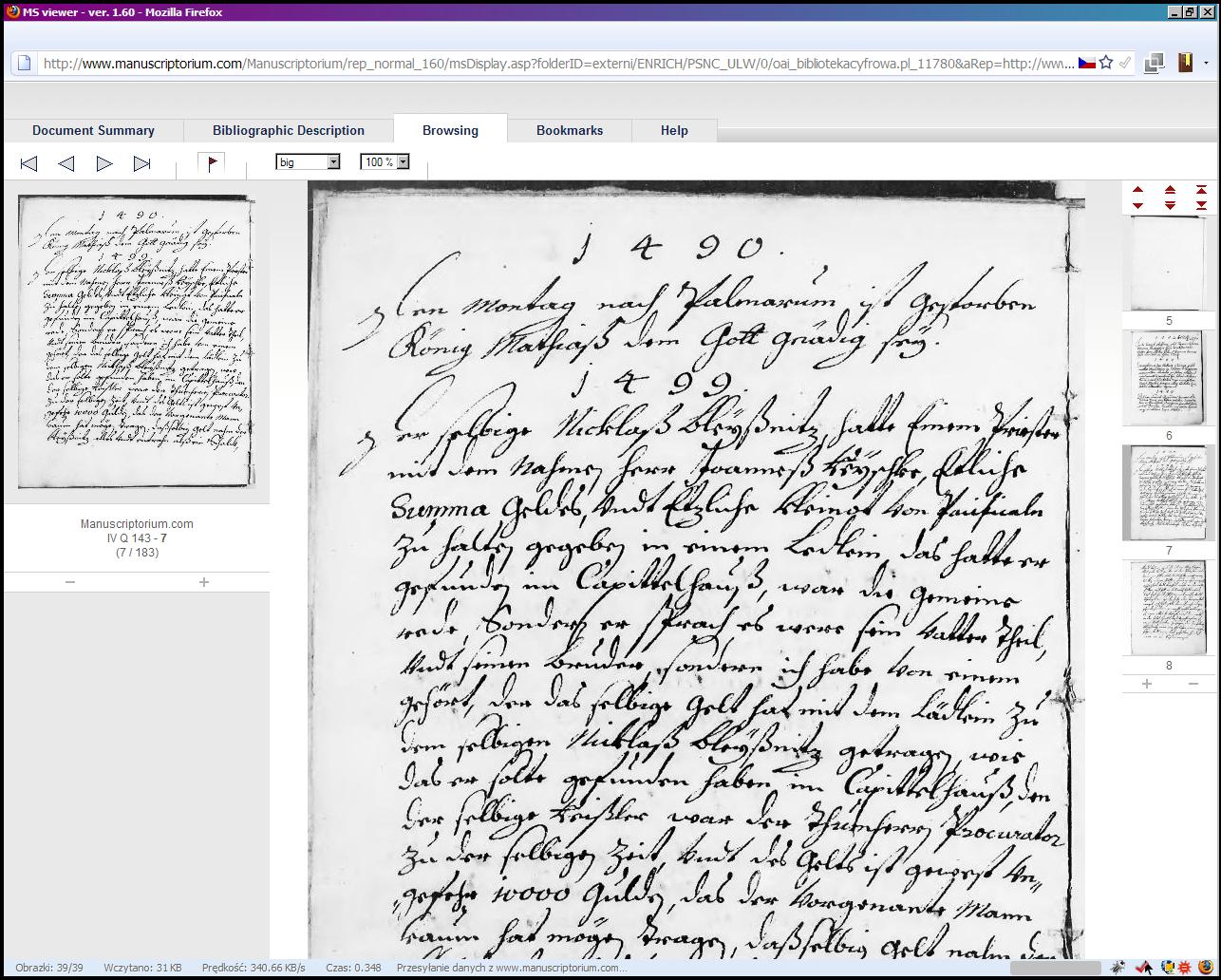
Task: Open the image size 'big' dropdown
Action: [308, 162]
